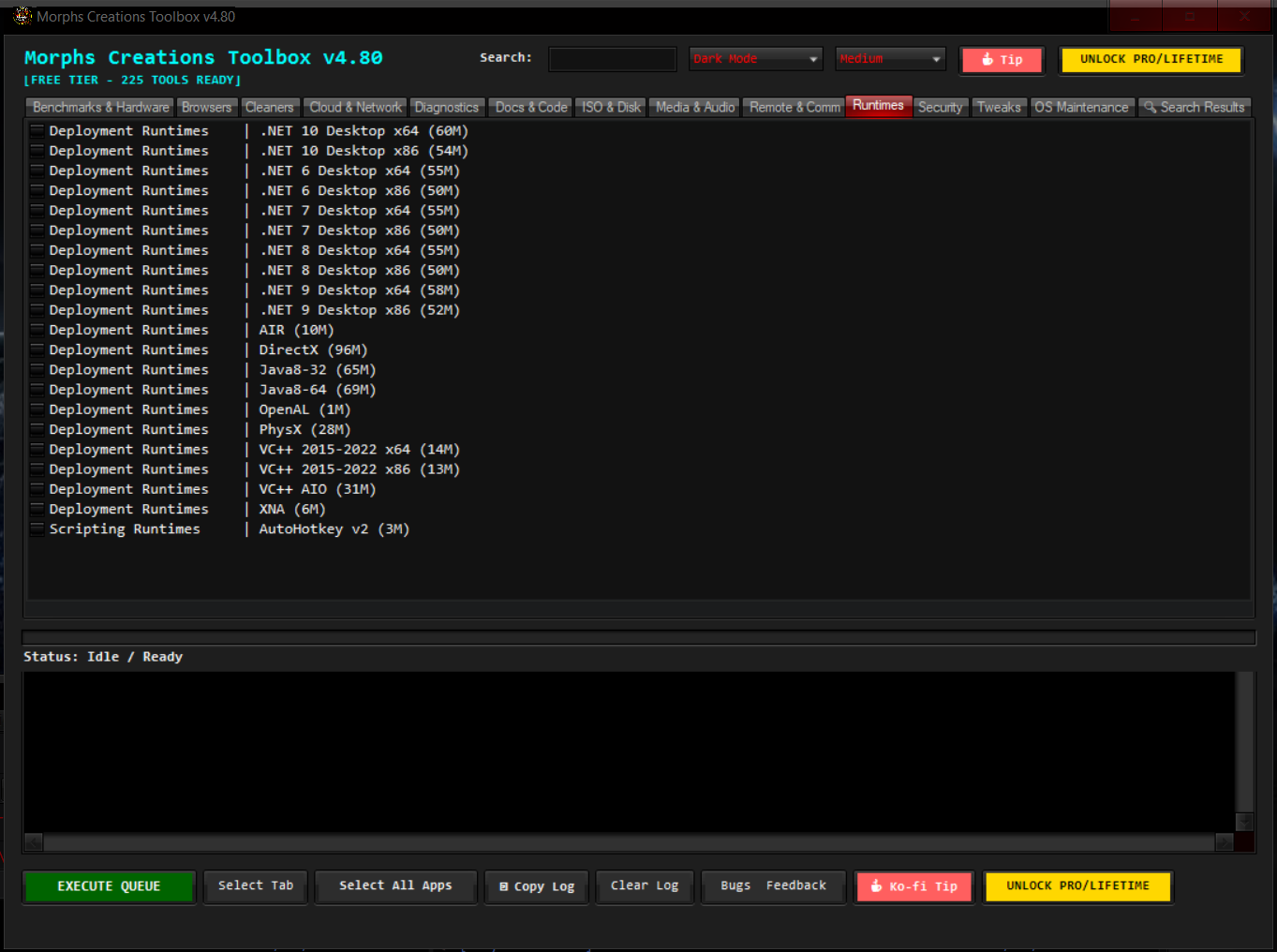
Task: Click the text "Java8-32 (65M)"
Action: tap(318, 370)
